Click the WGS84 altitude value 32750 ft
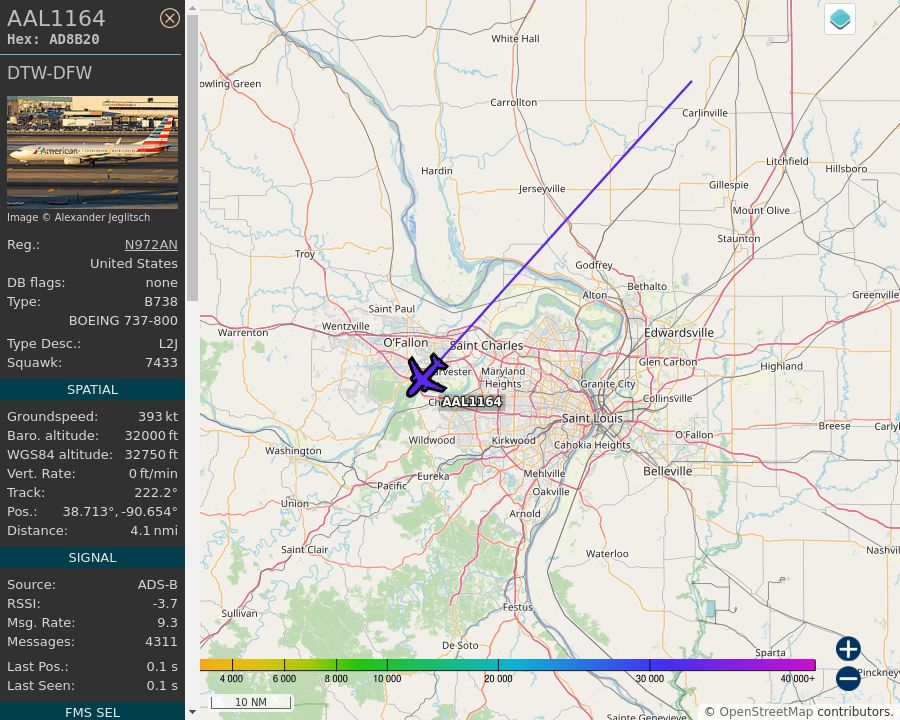The width and height of the screenshot is (900, 720). point(151,455)
